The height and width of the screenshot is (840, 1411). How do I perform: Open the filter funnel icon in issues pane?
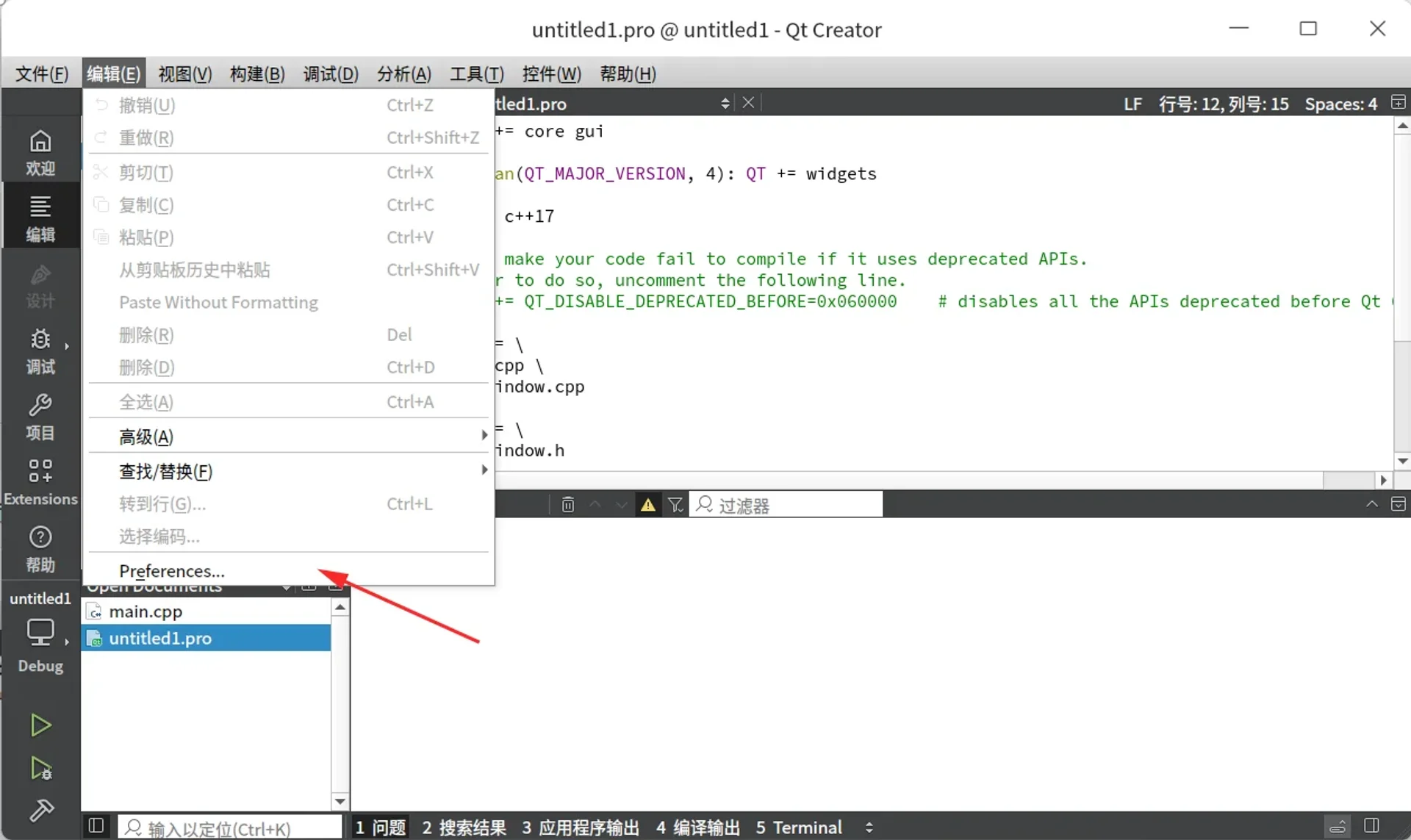click(x=675, y=504)
